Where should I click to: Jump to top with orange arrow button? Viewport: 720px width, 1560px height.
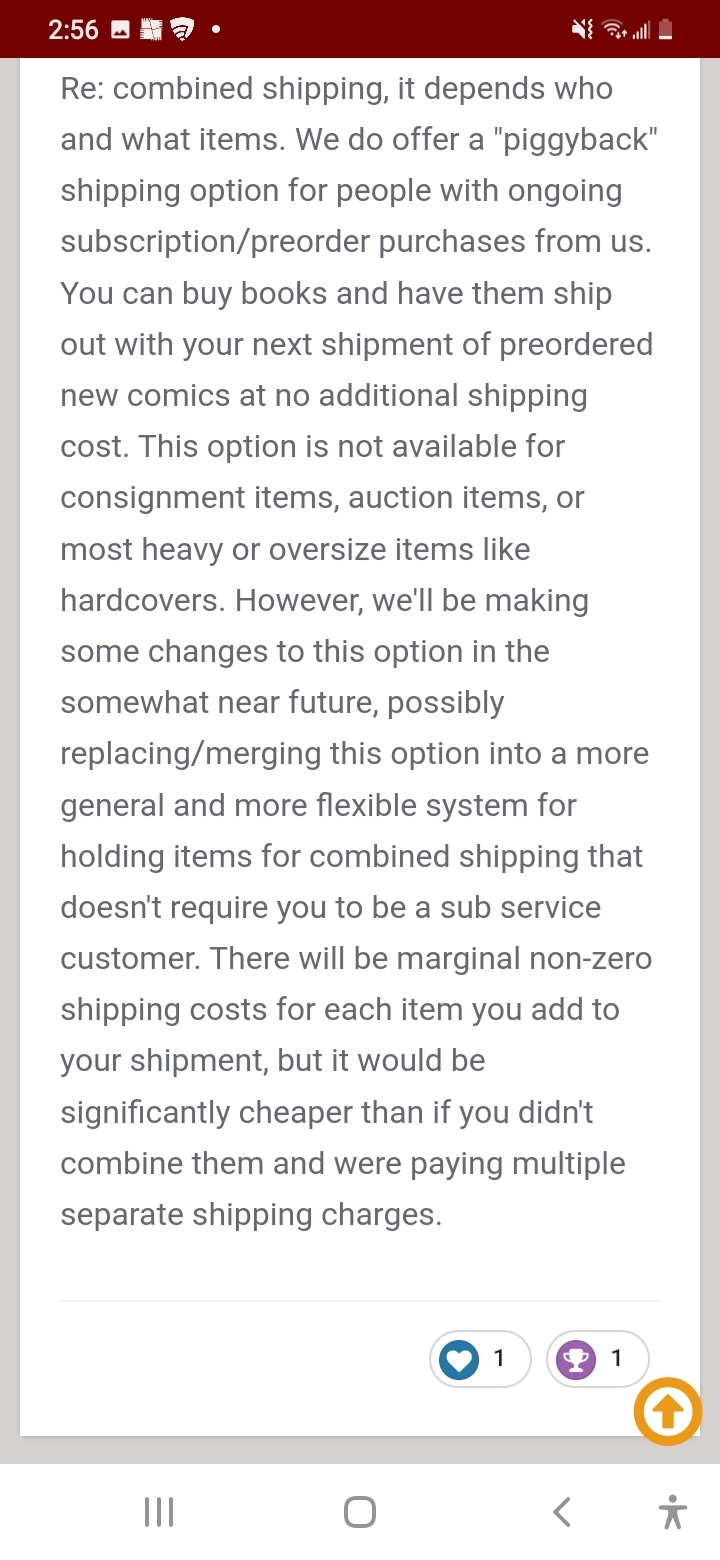[x=668, y=1411]
